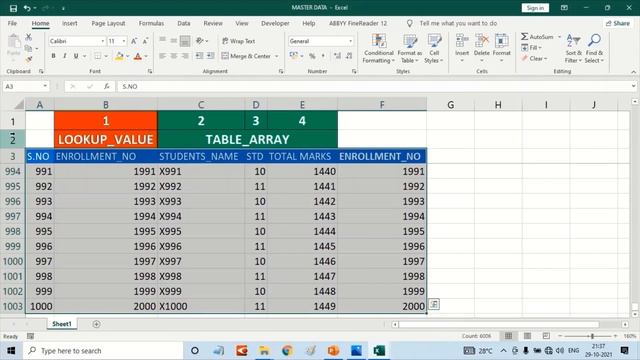Open the Font Color dropdown arrow
Viewport: 640px width, 360px height.
146,56
